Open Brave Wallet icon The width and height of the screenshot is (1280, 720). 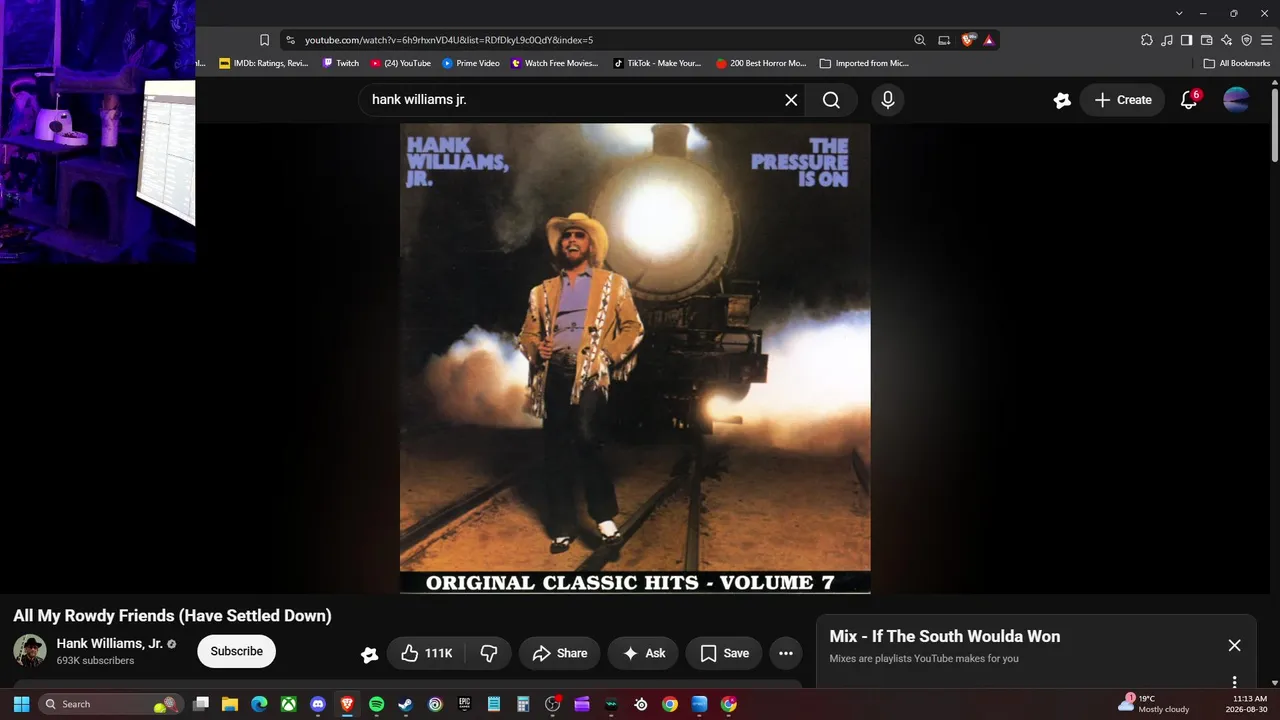(1206, 40)
